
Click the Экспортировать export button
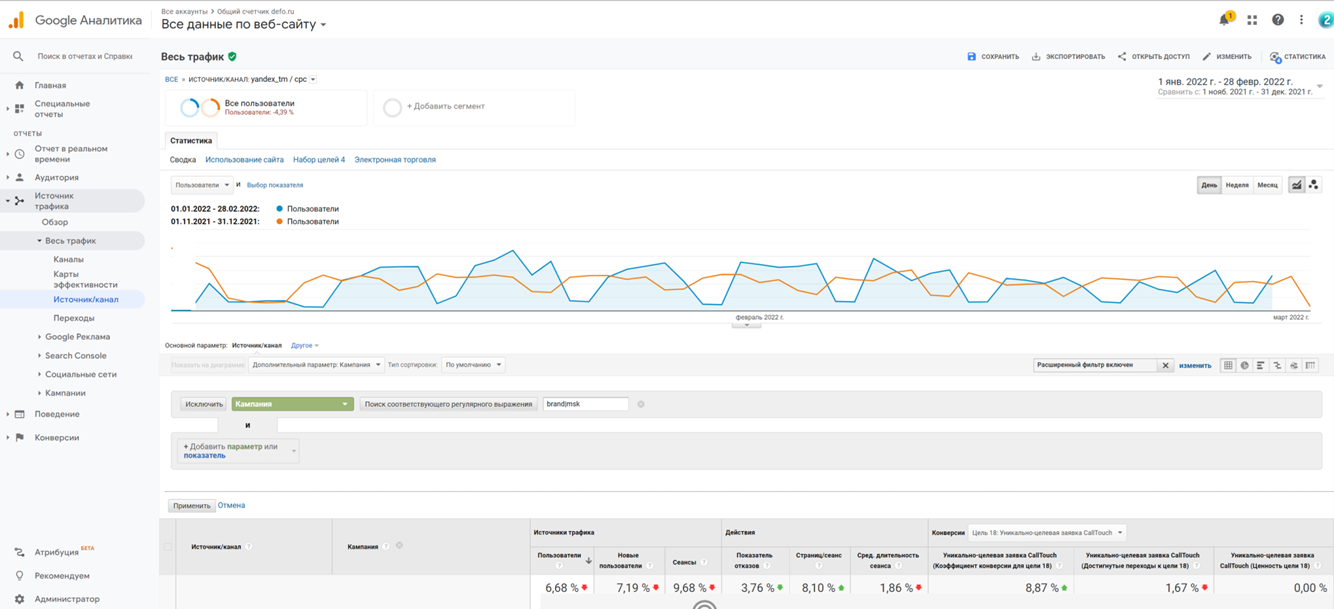(x=1068, y=57)
